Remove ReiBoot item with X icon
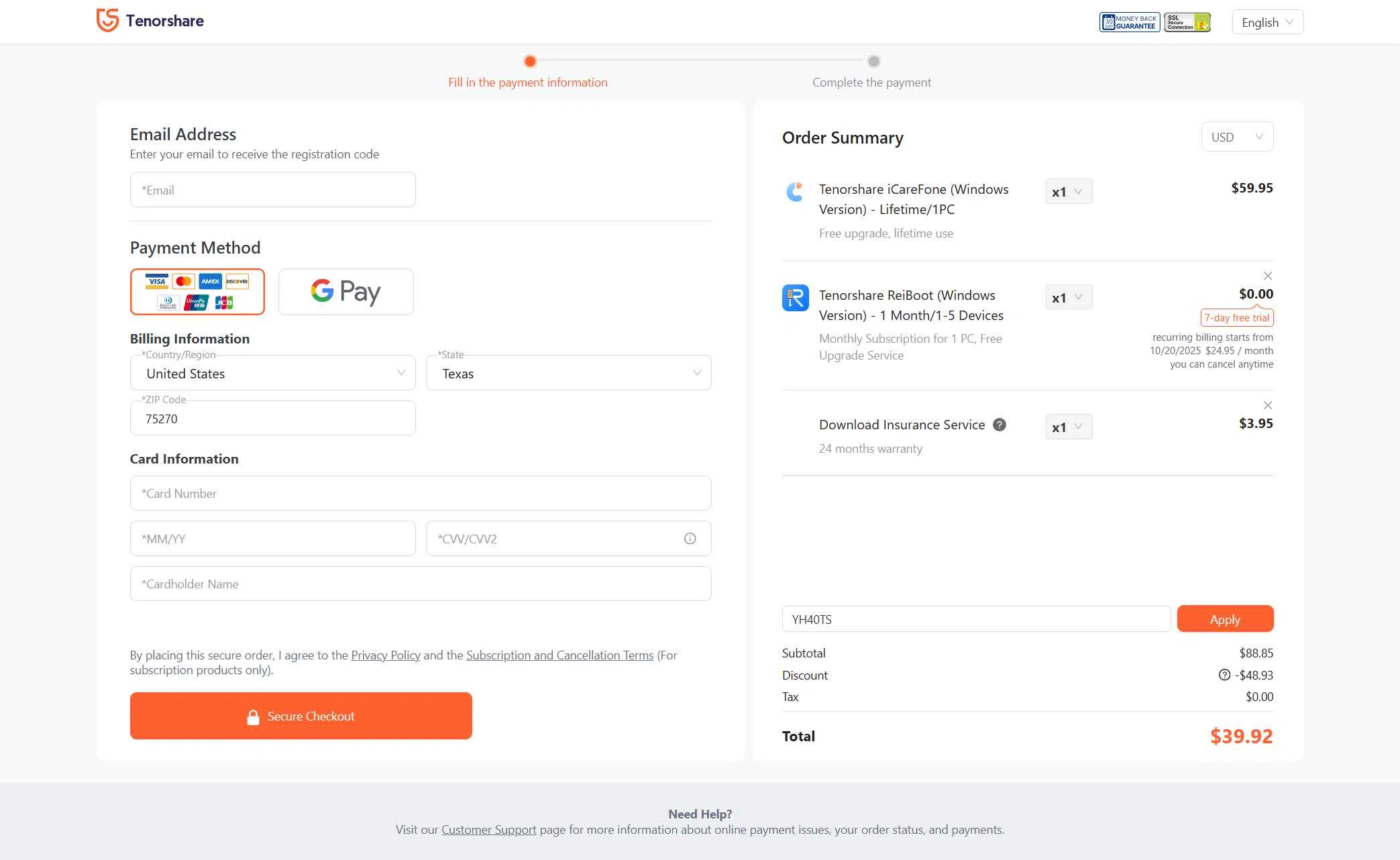Screen dimensions: 1400x860 point(1267,276)
